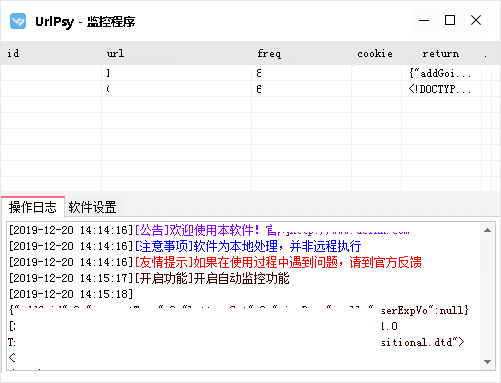The width and height of the screenshot is (501, 383).
Task: Click the 公告 welcome log line
Action: click(x=209, y=230)
